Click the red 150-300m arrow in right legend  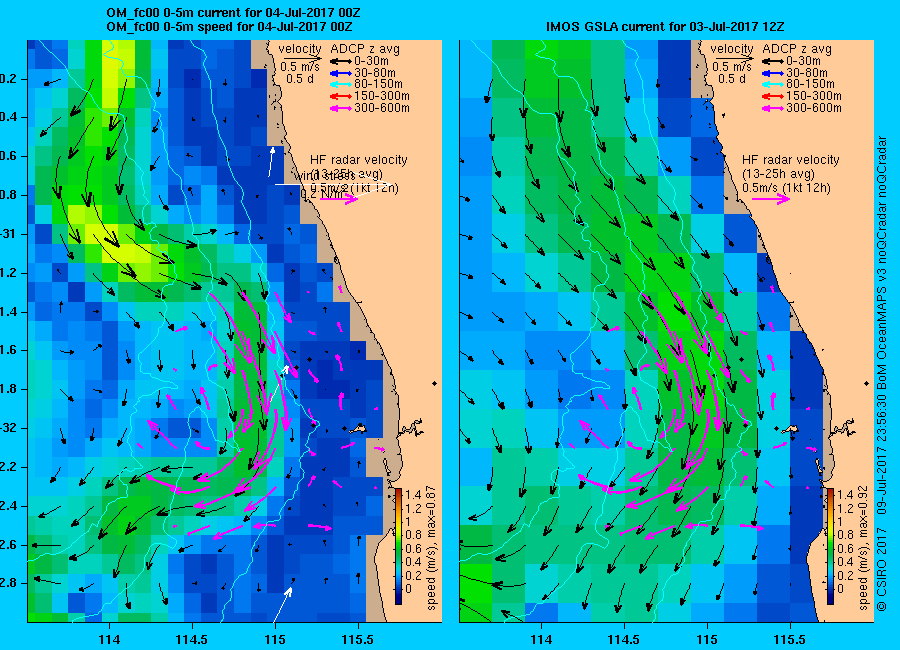click(773, 96)
